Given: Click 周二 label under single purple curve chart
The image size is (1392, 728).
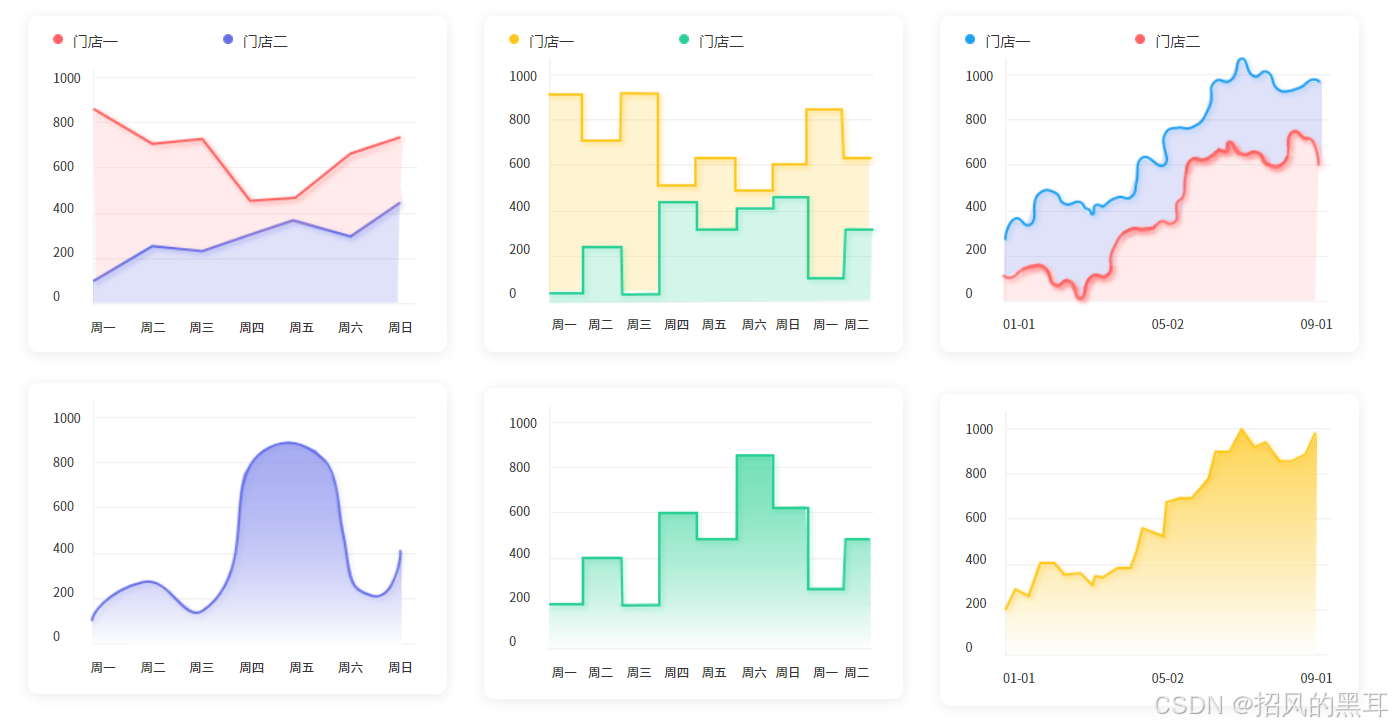Looking at the screenshot, I should [153, 667].
